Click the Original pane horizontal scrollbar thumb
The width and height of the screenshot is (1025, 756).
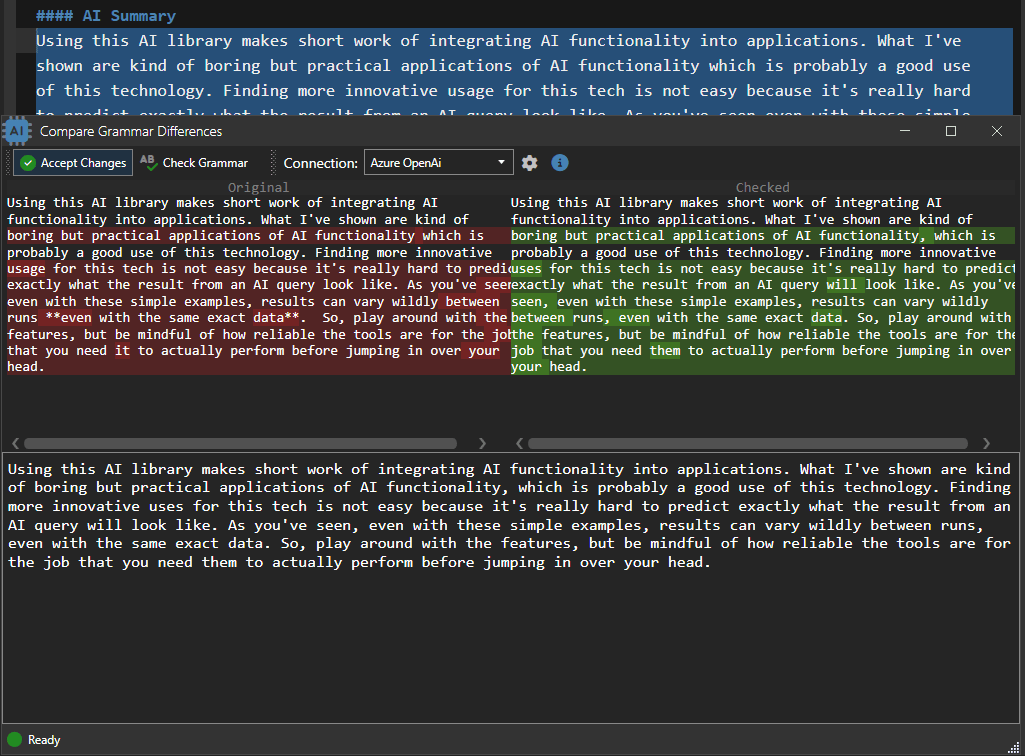tap(240, 443)
